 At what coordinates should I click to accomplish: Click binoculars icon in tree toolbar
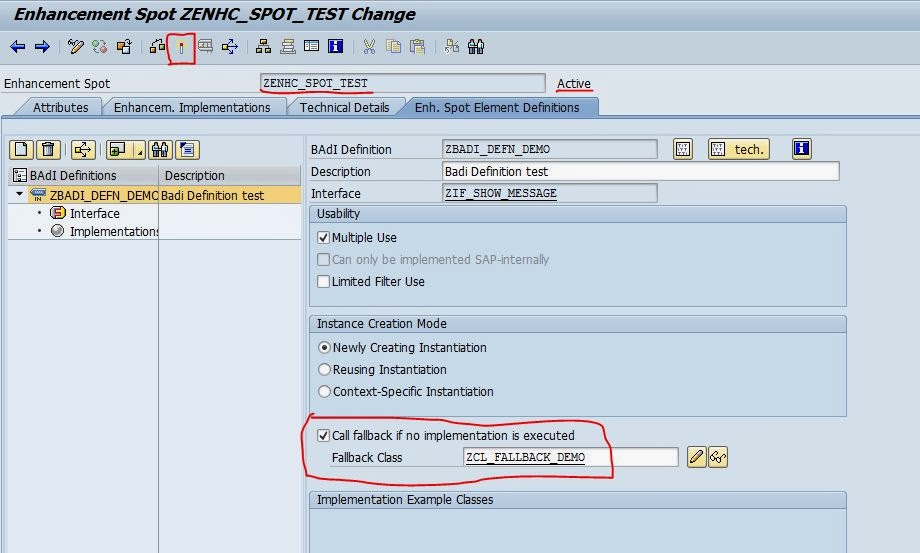pos(160,150)
